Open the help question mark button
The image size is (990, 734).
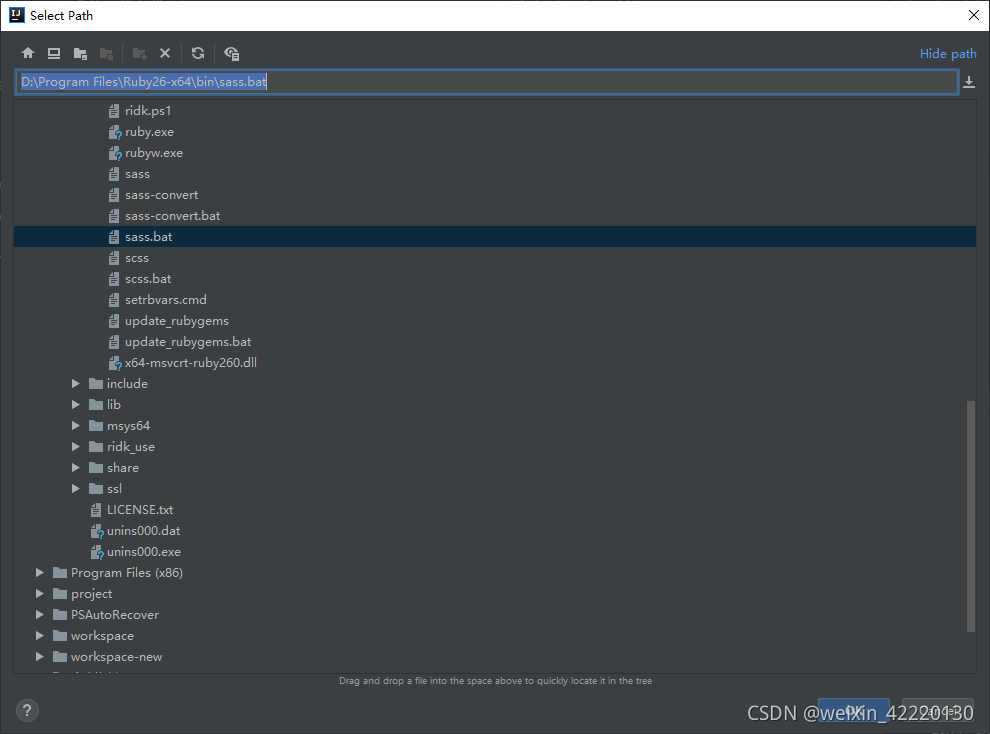pos(27,711)
